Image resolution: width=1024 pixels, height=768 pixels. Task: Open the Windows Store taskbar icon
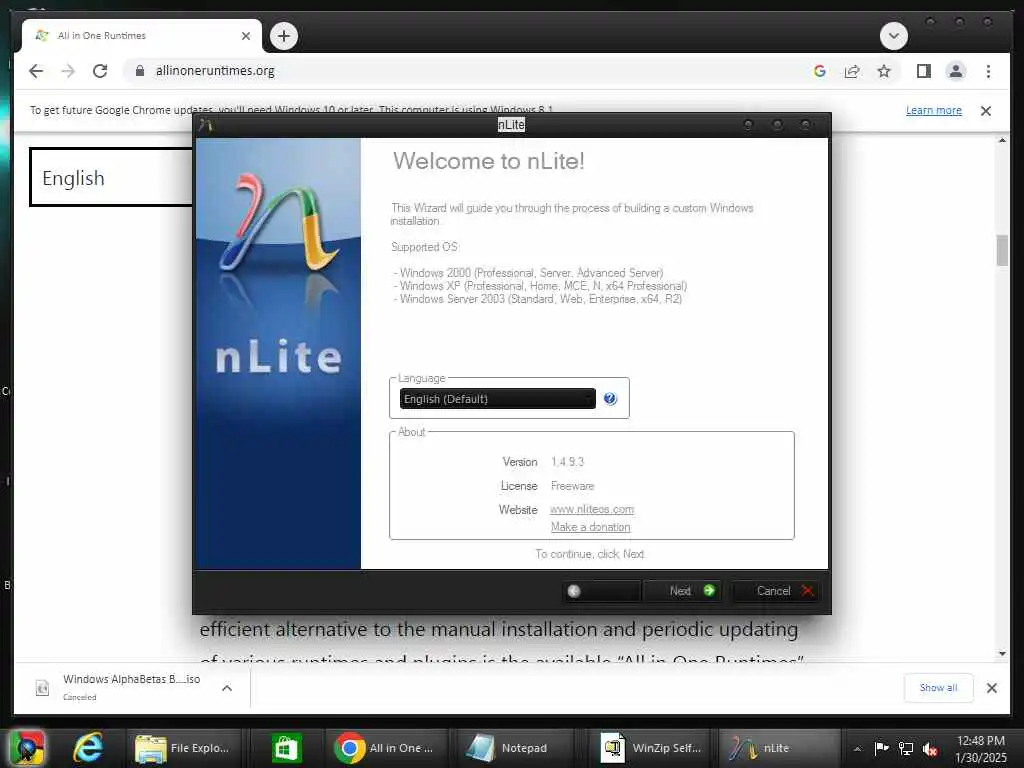285,748
